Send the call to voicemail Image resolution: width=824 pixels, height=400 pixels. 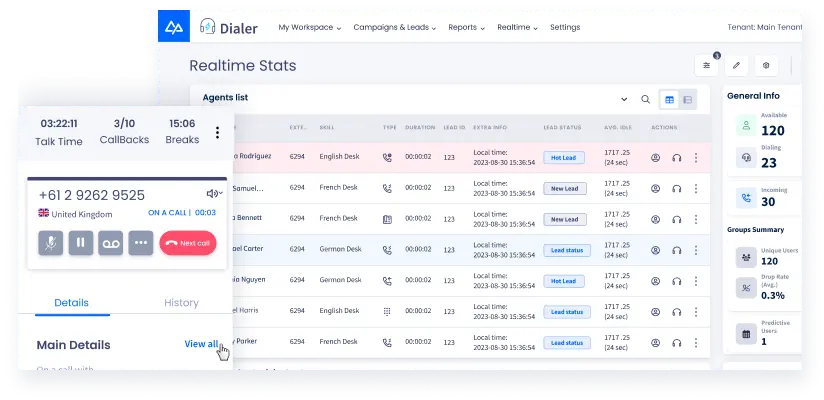[111, 243]
